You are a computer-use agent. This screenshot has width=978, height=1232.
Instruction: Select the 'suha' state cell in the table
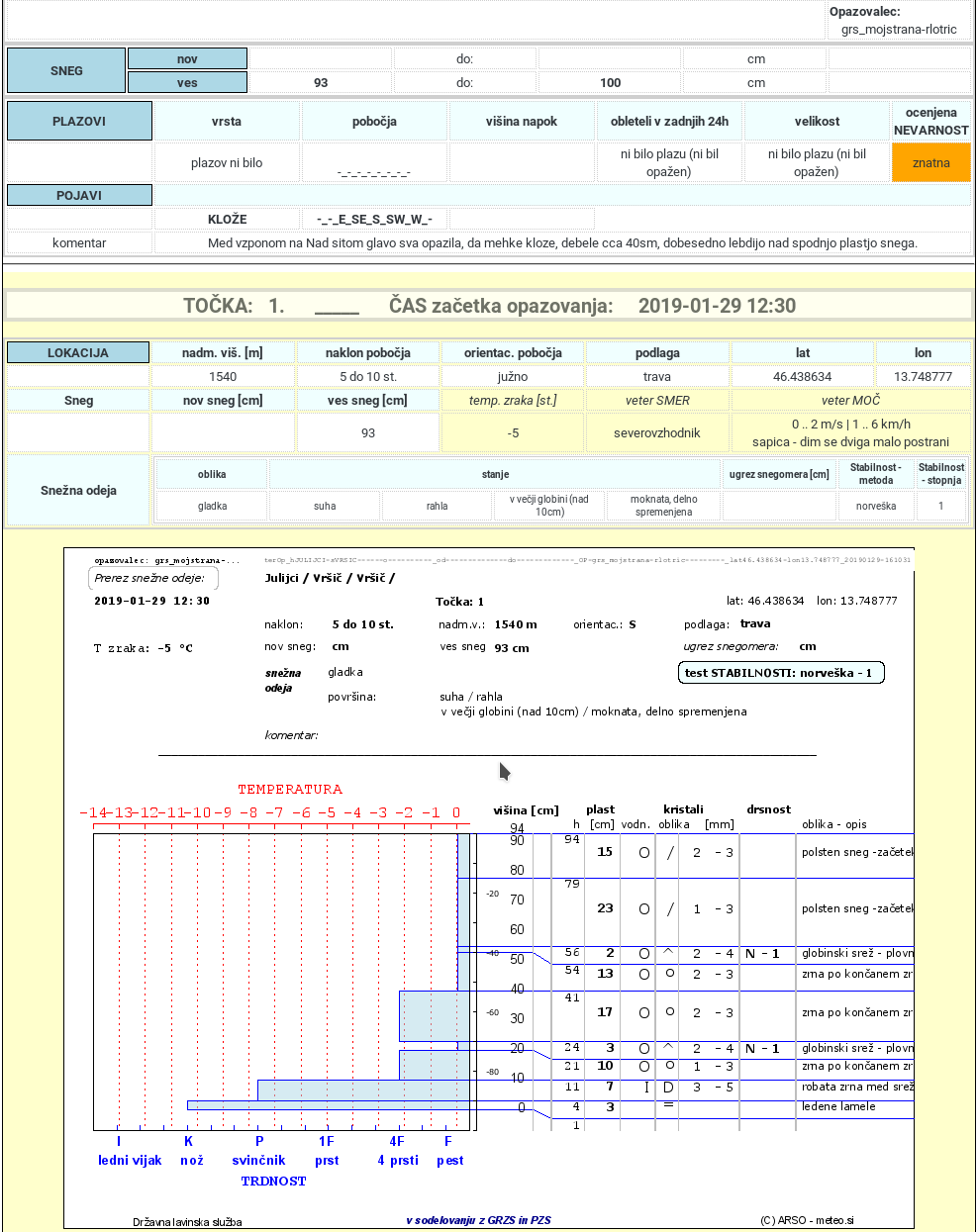(325, 506)
